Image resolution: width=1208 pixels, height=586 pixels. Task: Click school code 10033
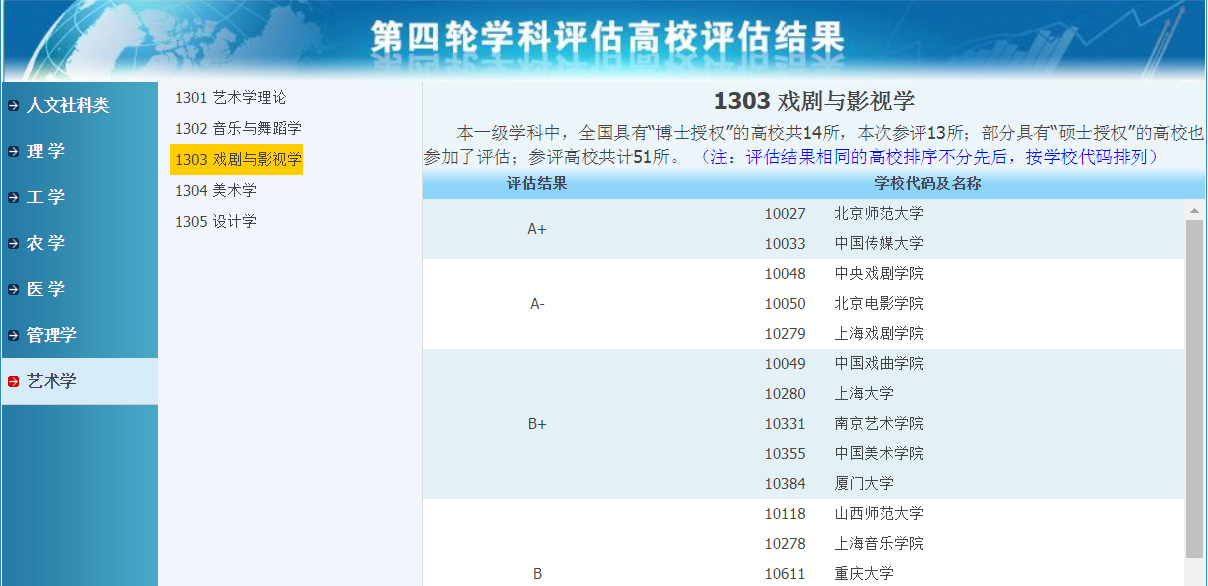[x=785, y=244]
